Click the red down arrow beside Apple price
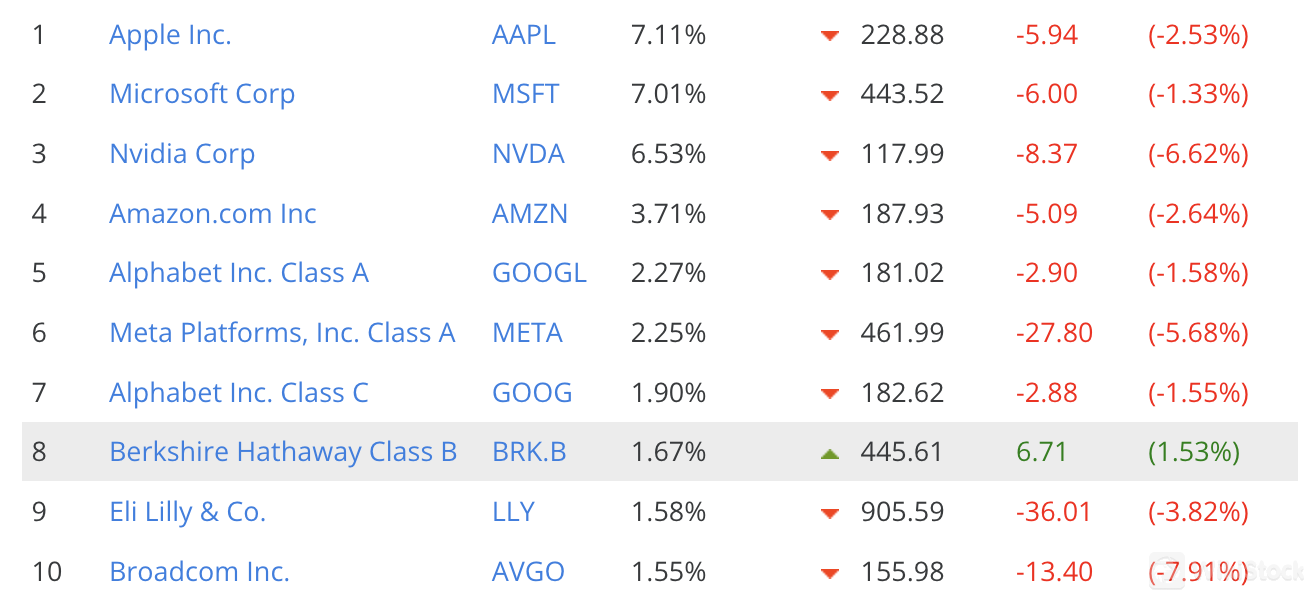The height and width of the screenshot is (606, 1314). (x=829, y=36)
